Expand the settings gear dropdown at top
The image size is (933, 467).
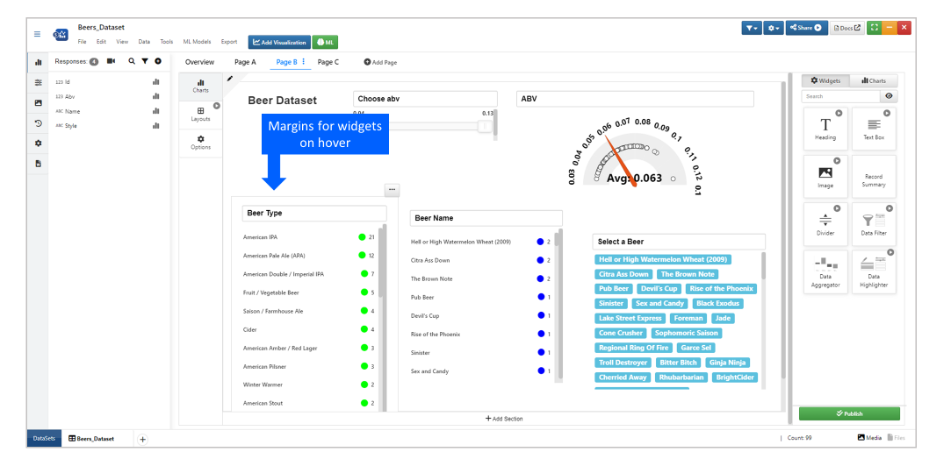pyautogui.click(x=773, y=28)
